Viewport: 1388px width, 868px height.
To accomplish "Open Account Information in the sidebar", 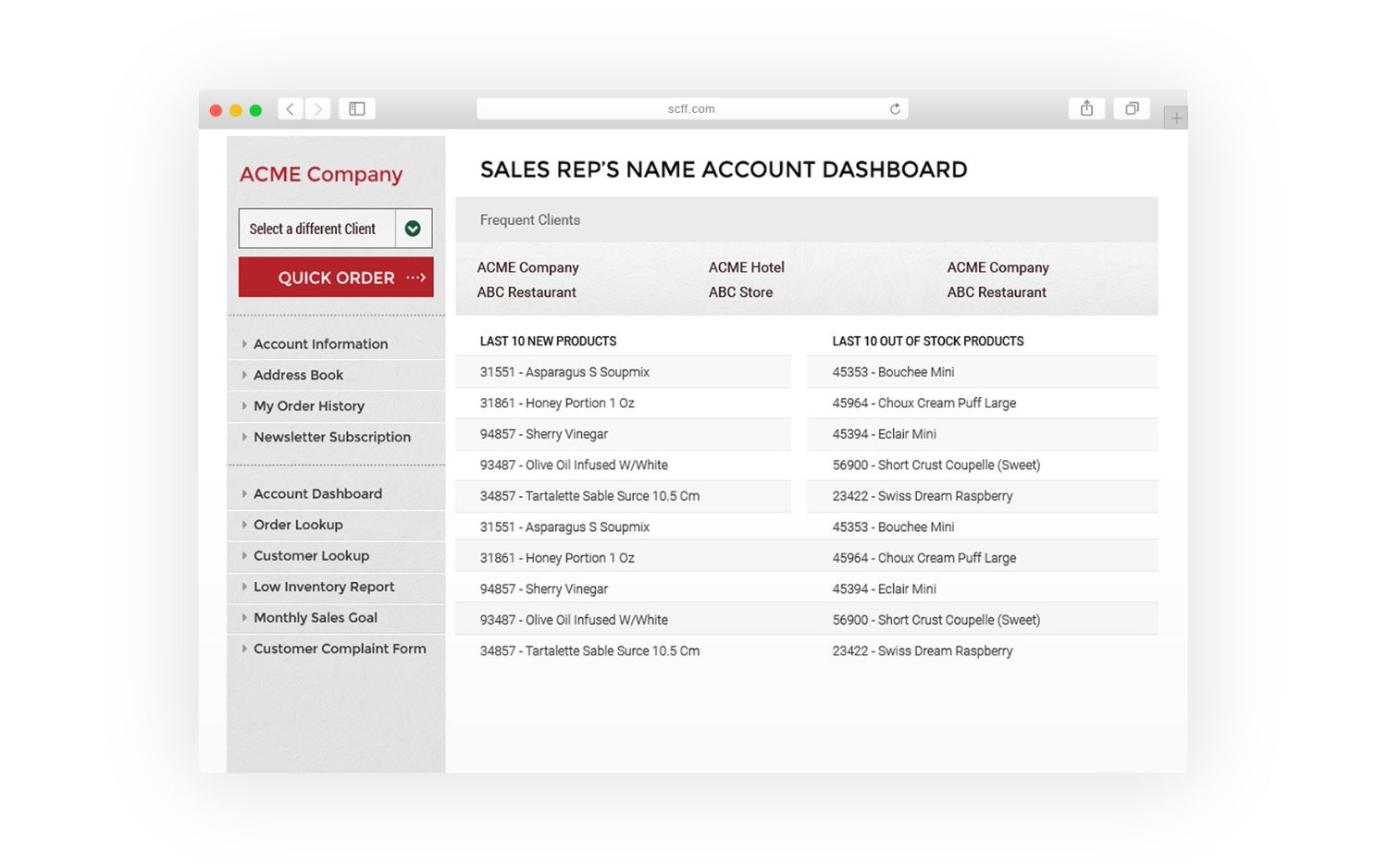I will tap(321, 344).
